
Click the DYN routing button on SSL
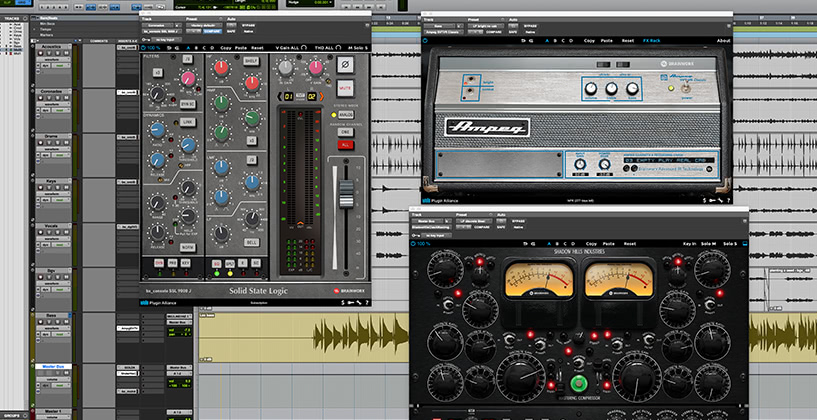point(159,263)
